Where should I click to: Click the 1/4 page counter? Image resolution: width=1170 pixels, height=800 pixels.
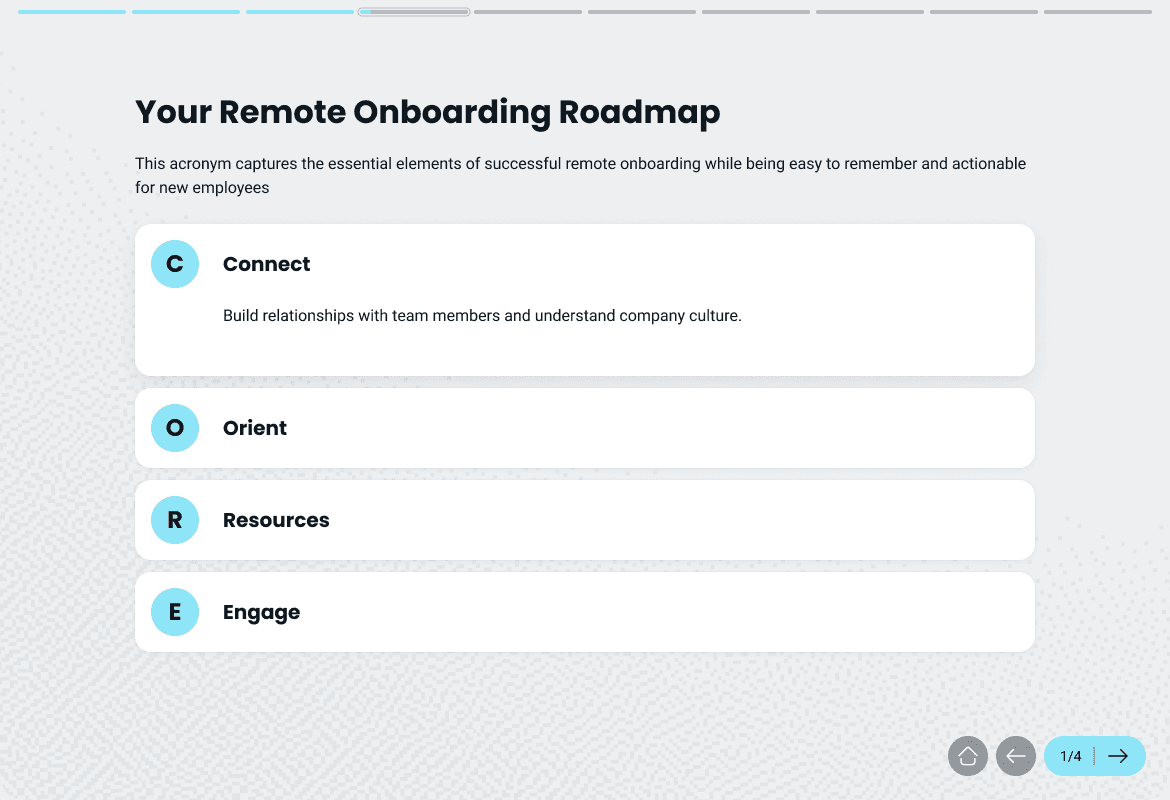click(x=1070, y=756)
